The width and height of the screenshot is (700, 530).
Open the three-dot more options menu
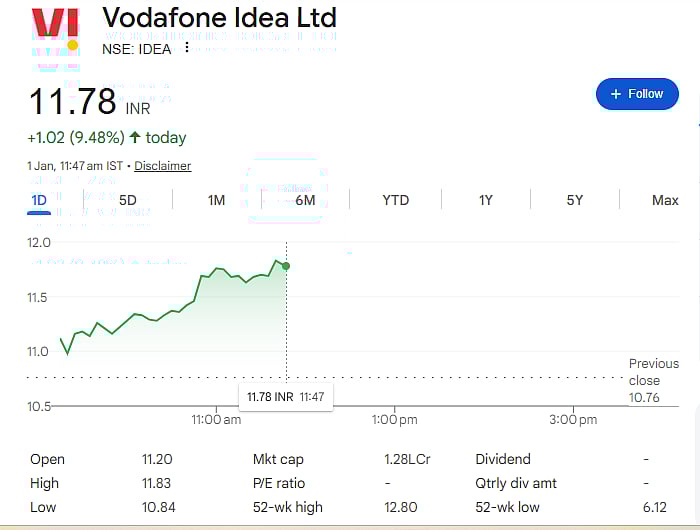coord(186,48)
